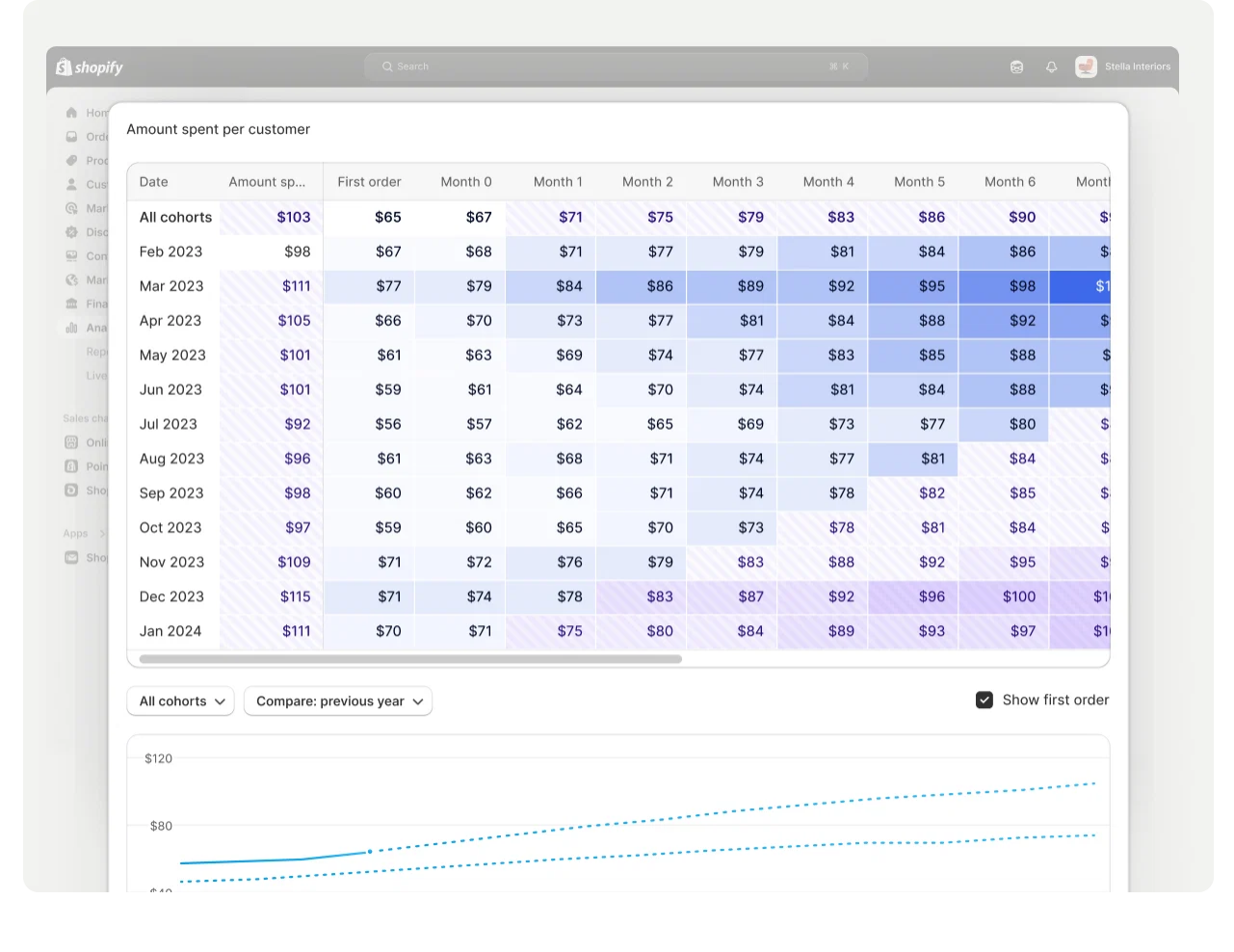Open the Stella Interiors account avatar

[1086, 66]
